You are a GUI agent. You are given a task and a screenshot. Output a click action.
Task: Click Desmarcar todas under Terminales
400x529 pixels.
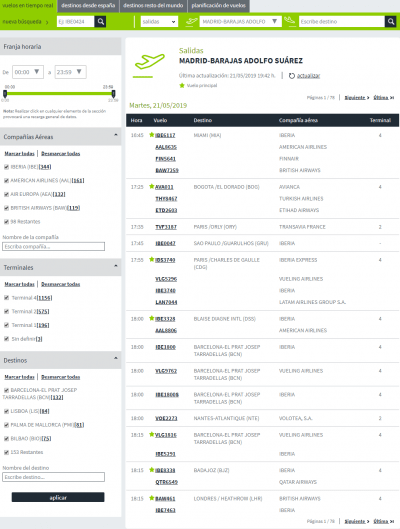61,284
